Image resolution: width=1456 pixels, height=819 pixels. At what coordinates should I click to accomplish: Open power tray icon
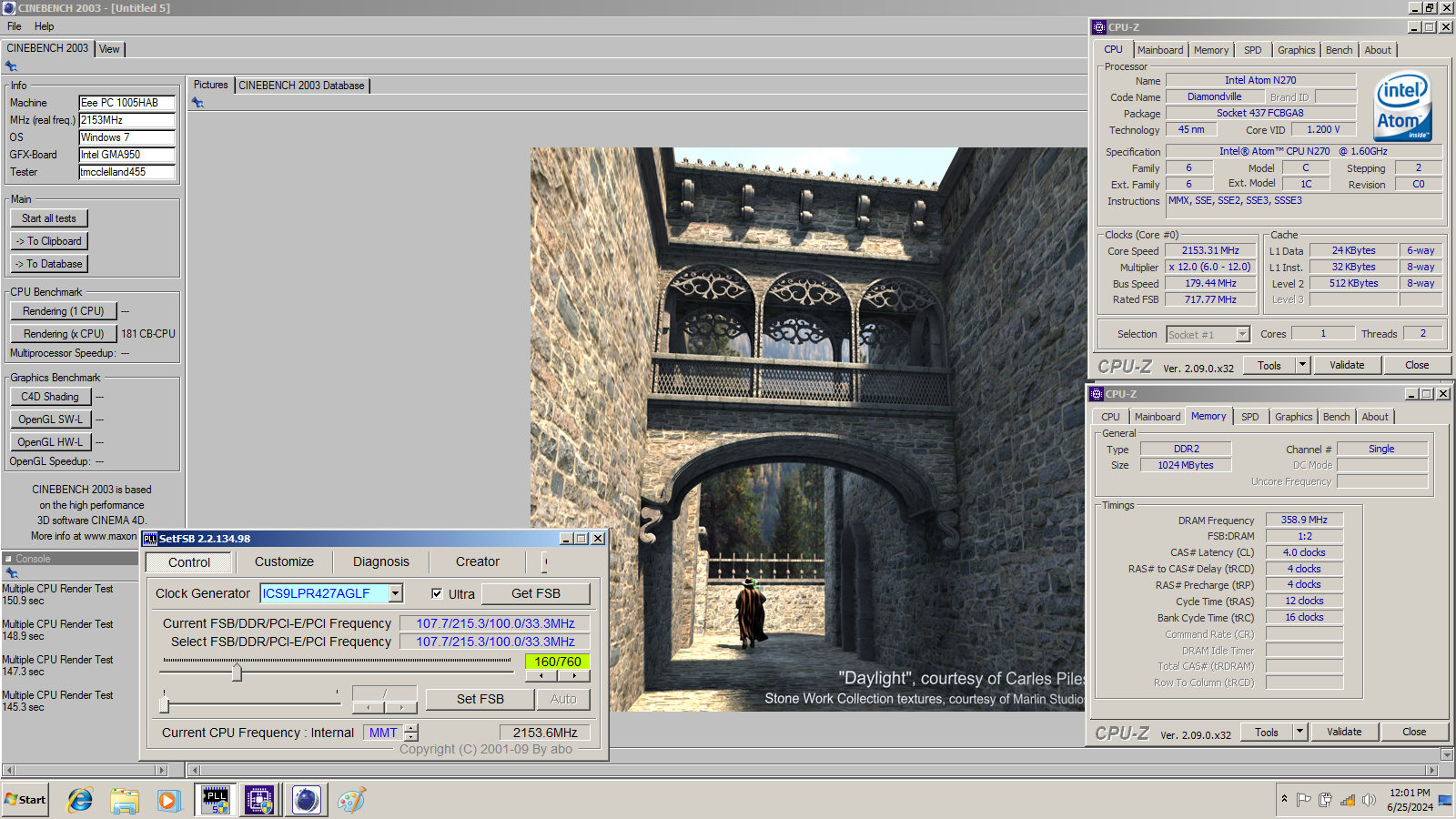click(1325, 800)
